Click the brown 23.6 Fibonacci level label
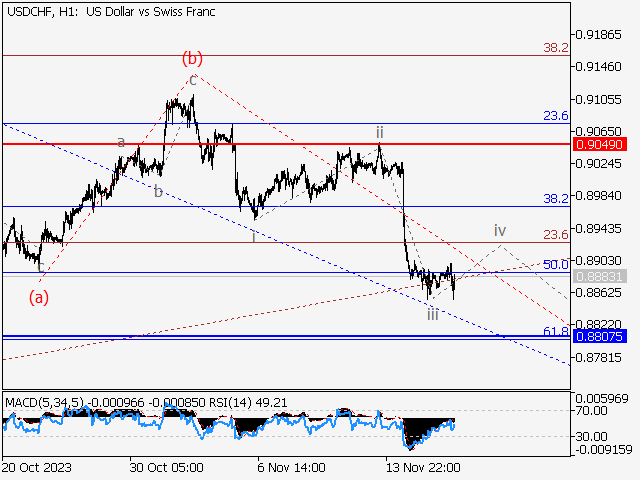The height and width of the screenshot is (480, 640). (556, 235)
